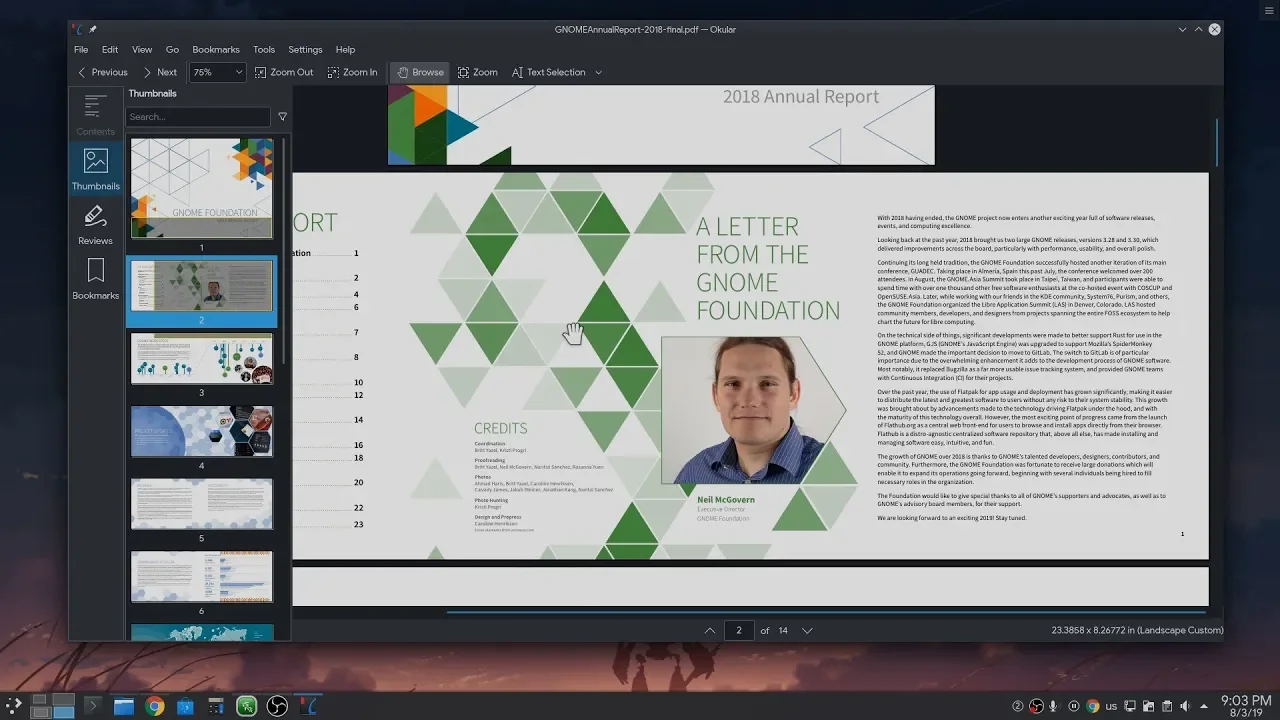The height and width of the screenshot is (720, 1280).
Task: Open the Settings menu
Action: coord(305,49)
